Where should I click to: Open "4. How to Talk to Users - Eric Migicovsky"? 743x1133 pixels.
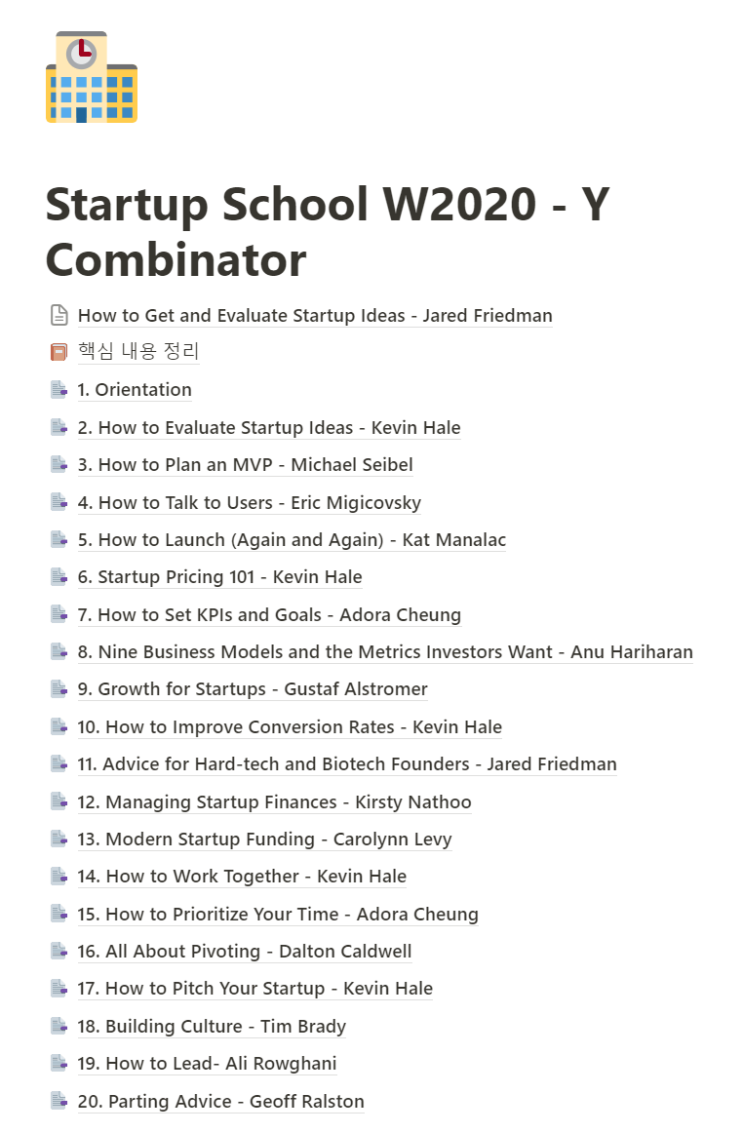(x=248, y=501)
